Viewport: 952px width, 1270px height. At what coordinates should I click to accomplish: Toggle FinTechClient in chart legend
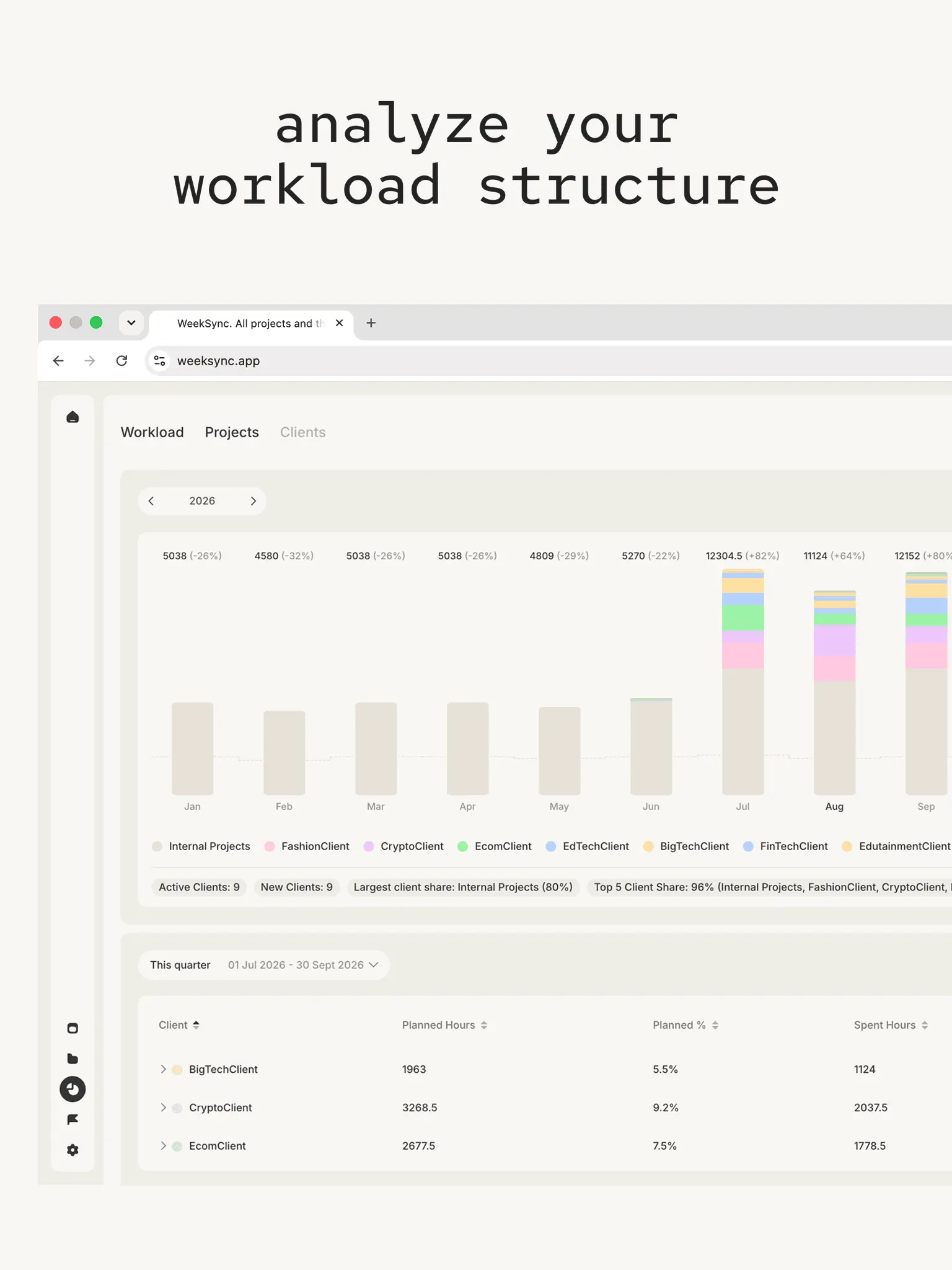[x=785, y=846]
